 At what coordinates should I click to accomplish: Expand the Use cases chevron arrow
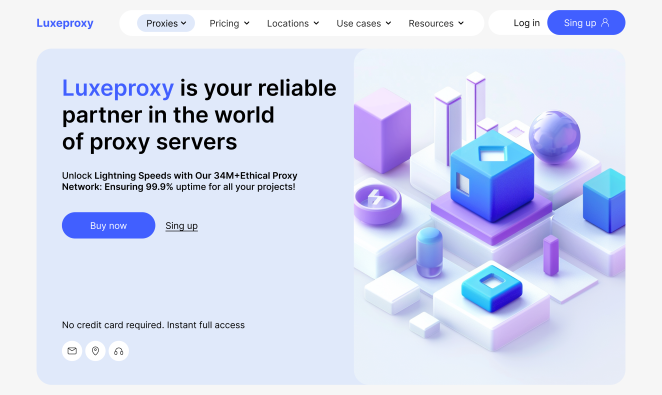388,23
